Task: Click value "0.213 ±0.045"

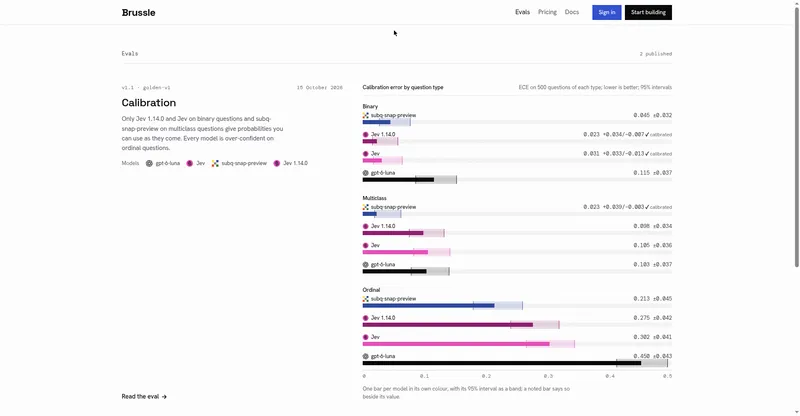Action: click(653, 299)
